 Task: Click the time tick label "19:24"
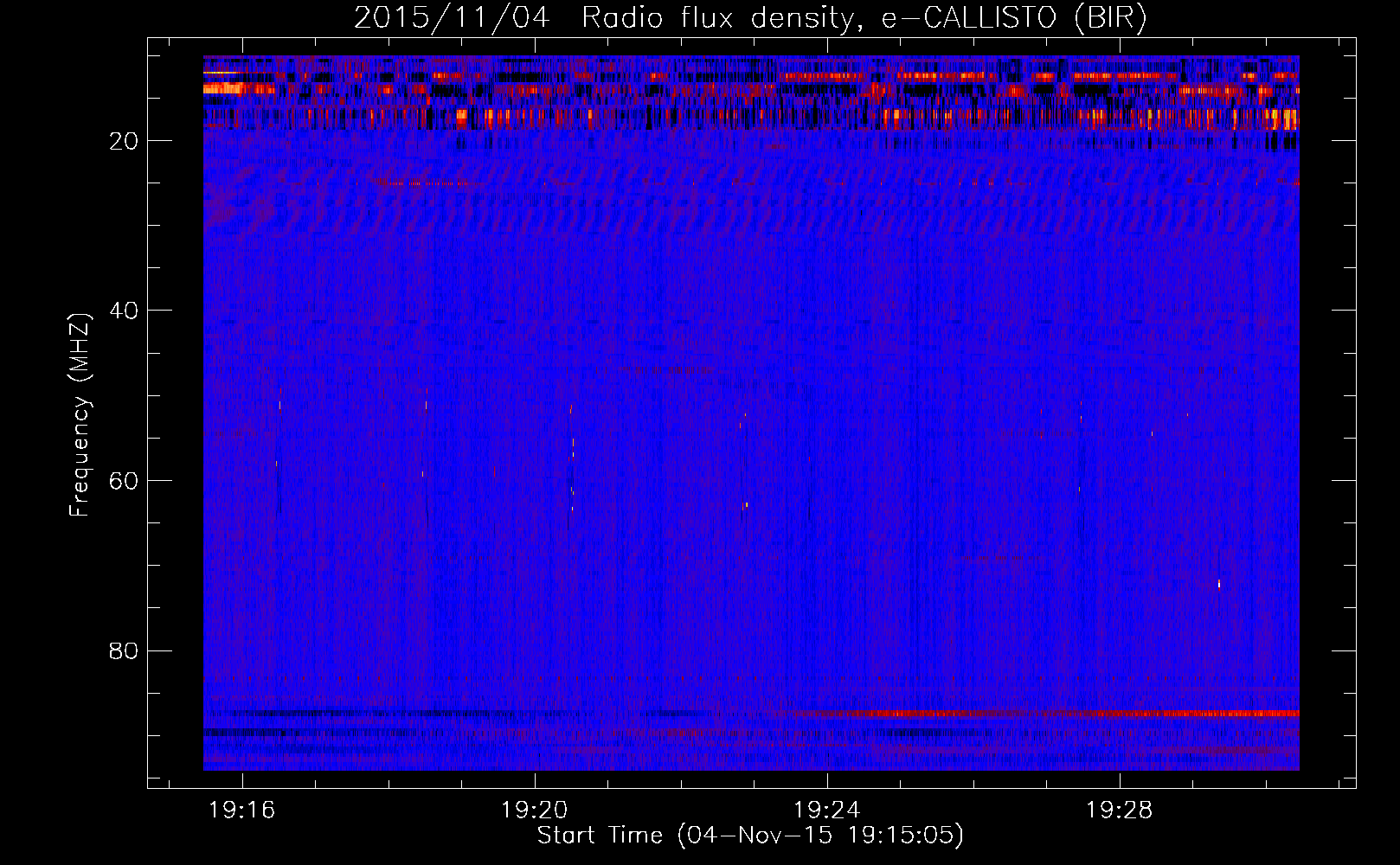pos(827,811)
